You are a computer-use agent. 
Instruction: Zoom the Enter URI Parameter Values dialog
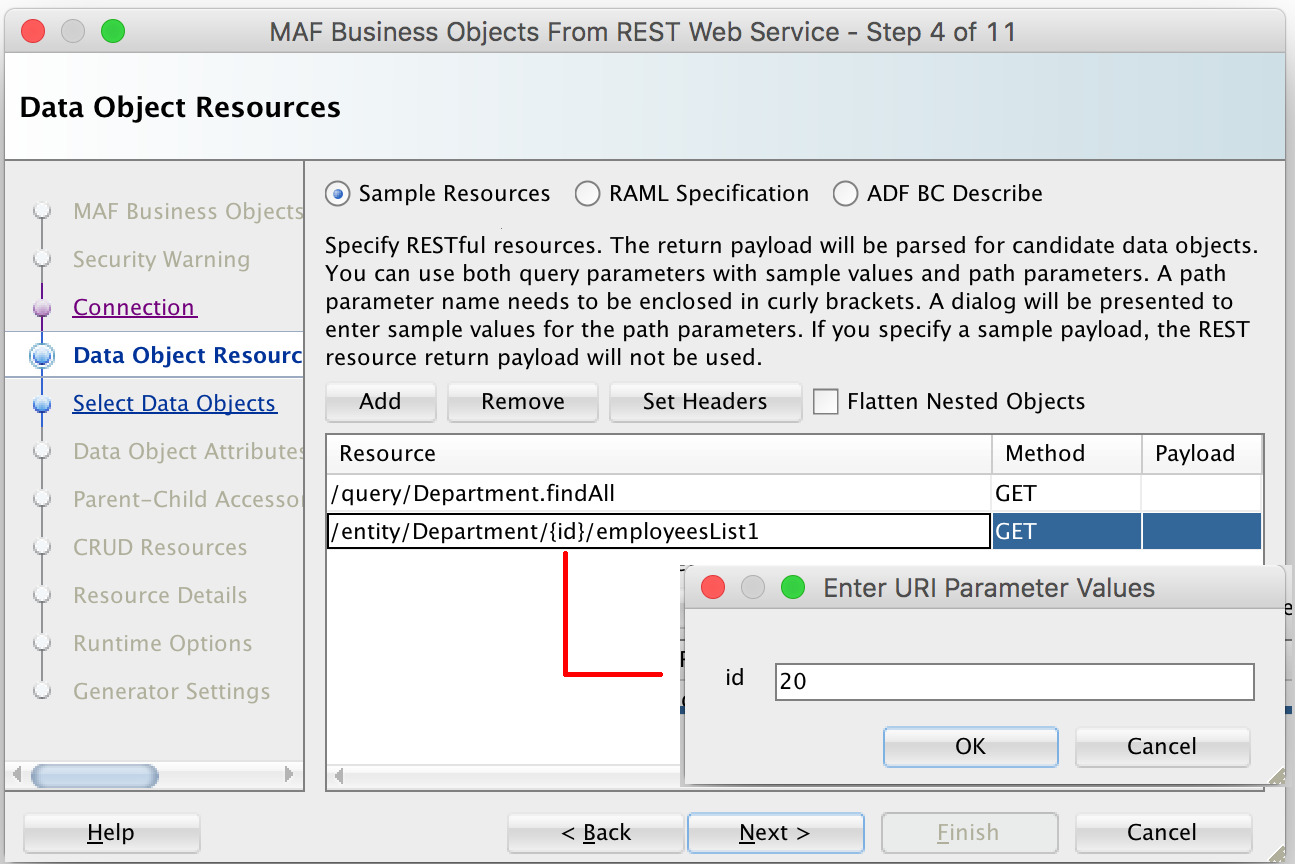pyautogui.click(x=793, y=587)
